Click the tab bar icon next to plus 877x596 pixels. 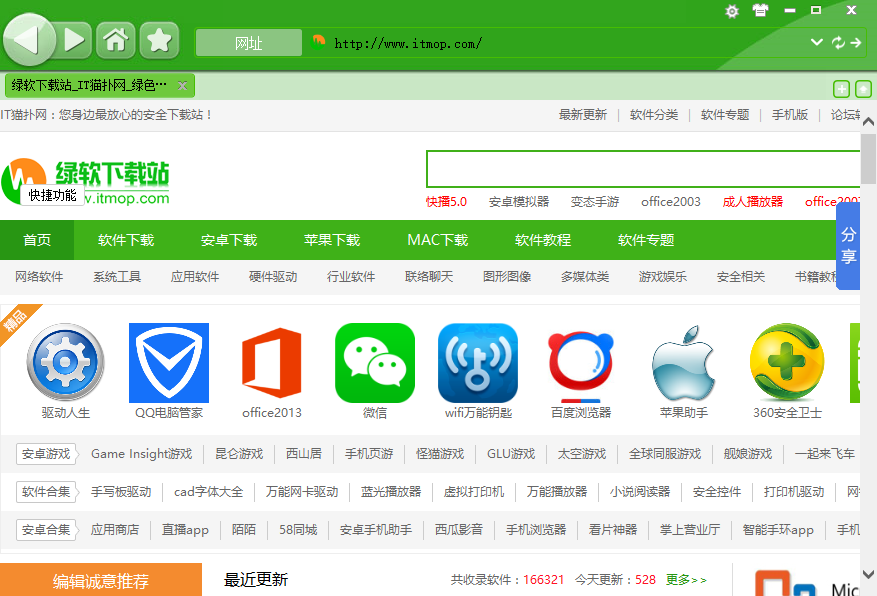pyautogui.click(x=863, y=88)
